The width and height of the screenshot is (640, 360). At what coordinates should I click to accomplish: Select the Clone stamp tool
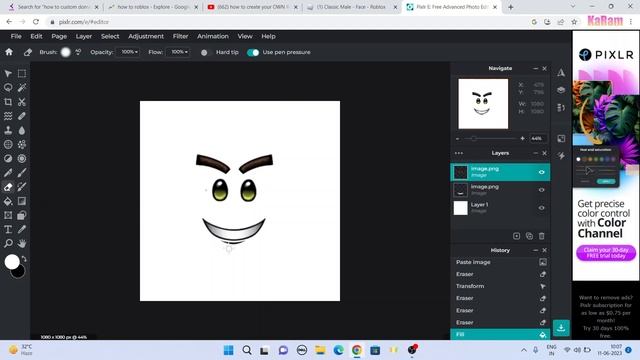(8, 130)
